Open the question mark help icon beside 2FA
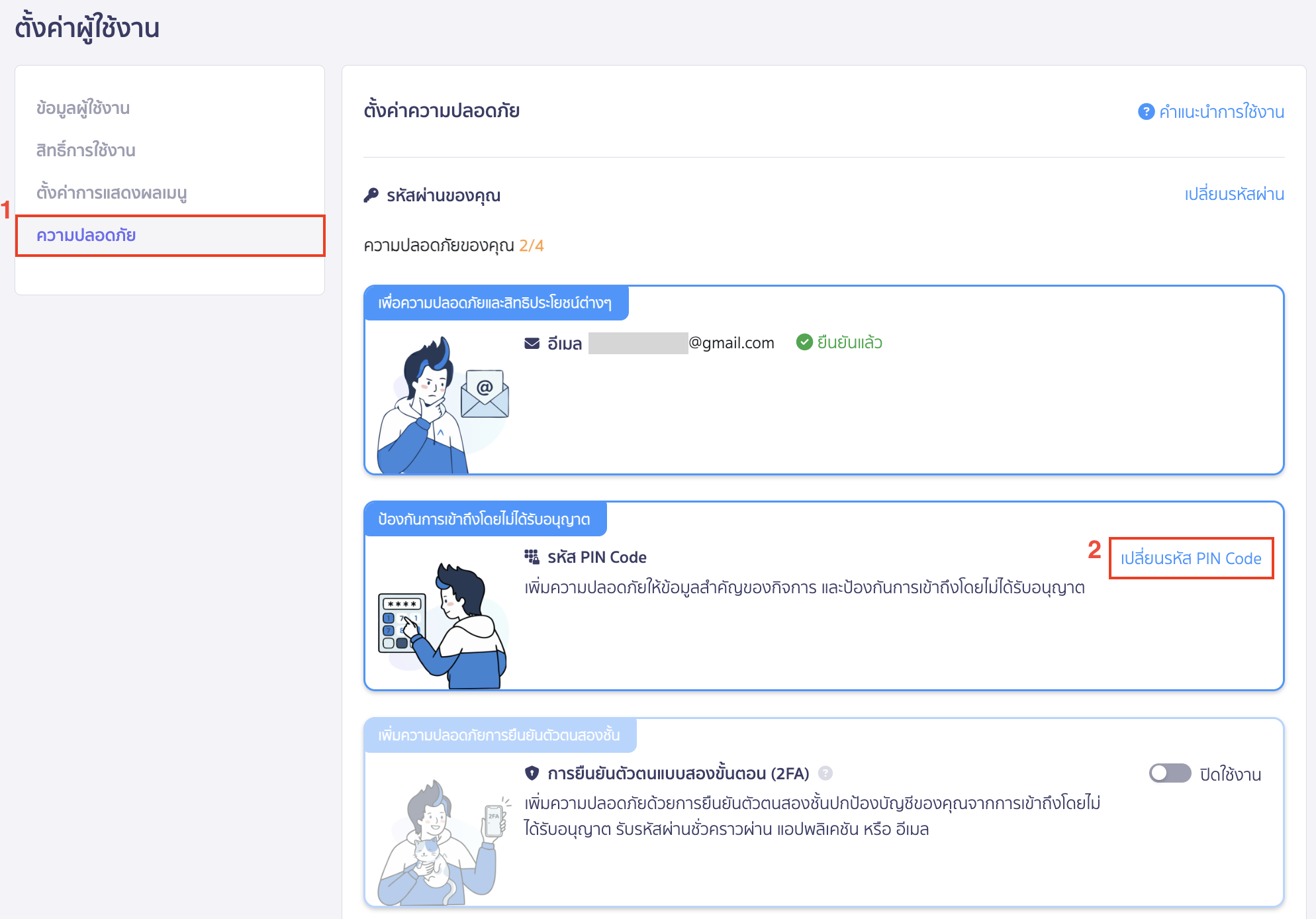The height and width of the screenshot is (919, 1316). point(826,773)
